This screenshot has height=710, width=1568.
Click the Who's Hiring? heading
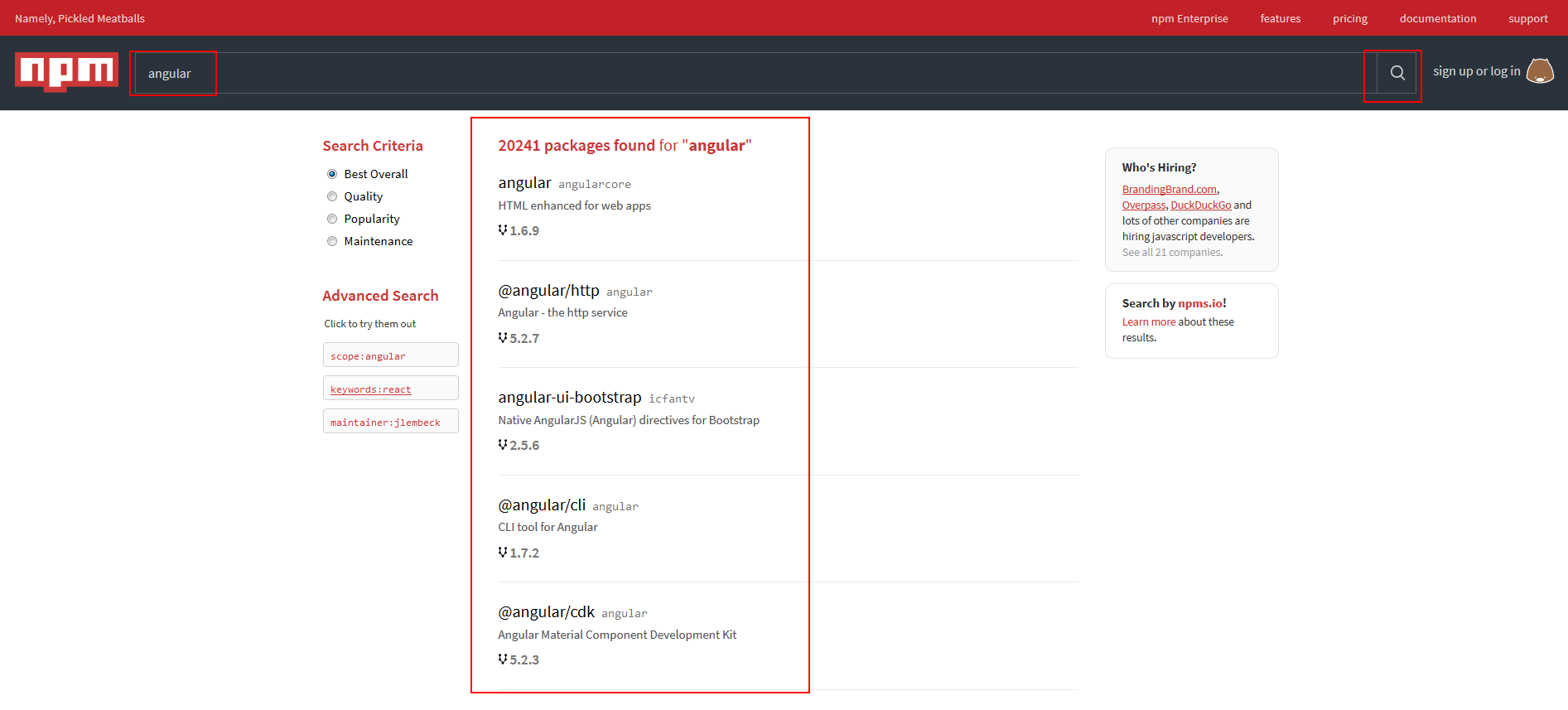pos(1159,167)
